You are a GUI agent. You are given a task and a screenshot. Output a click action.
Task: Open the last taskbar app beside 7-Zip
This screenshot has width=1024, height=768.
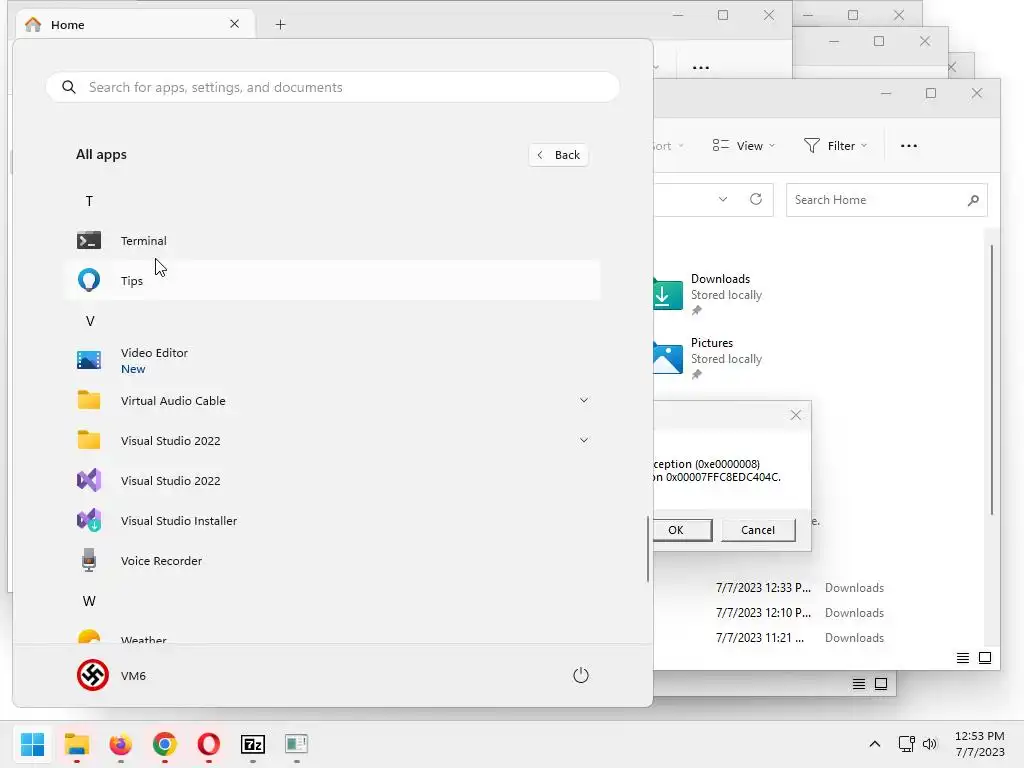tap(296, 744)
